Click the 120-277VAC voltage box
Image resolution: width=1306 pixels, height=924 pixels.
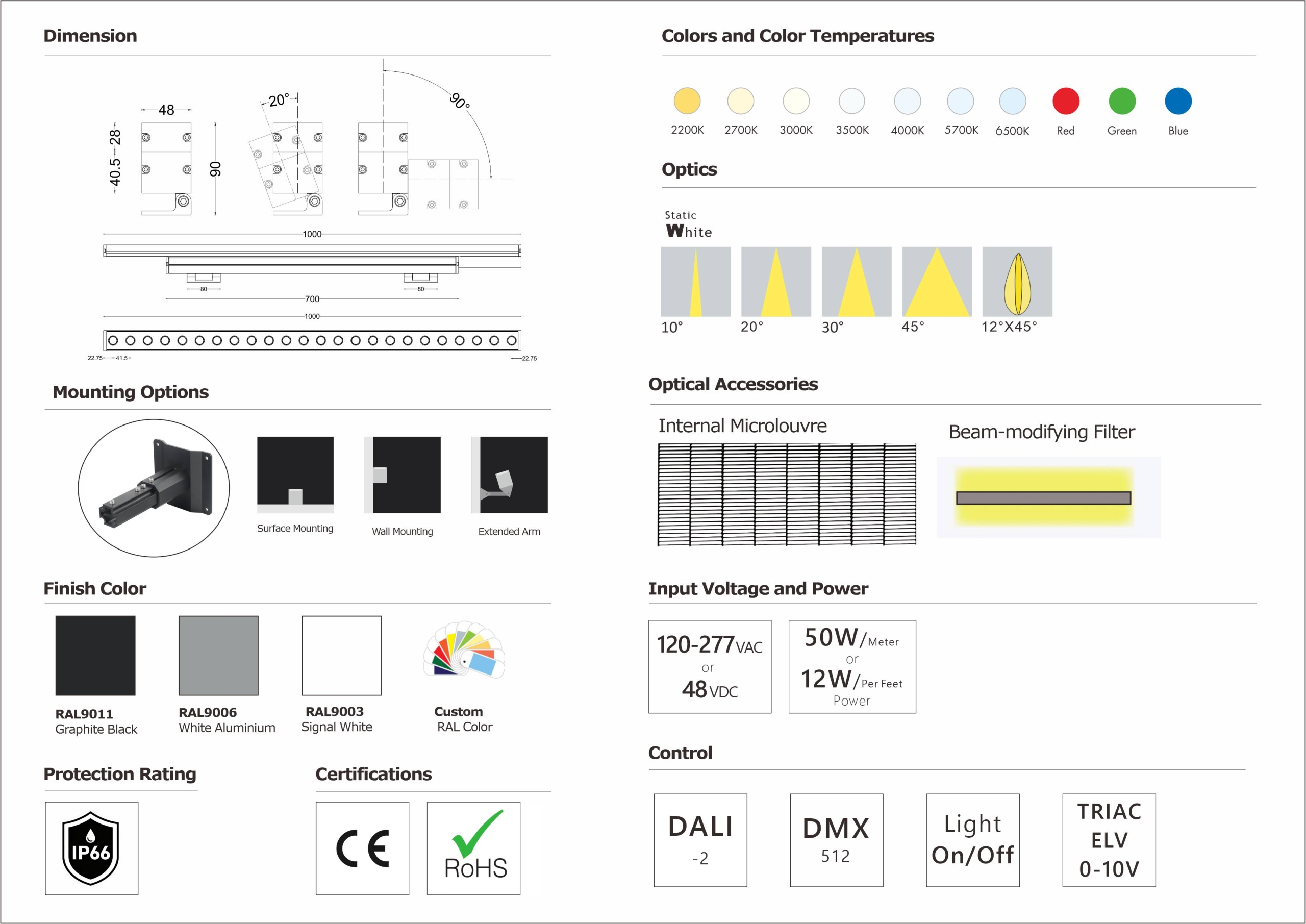tap(709, 666)
